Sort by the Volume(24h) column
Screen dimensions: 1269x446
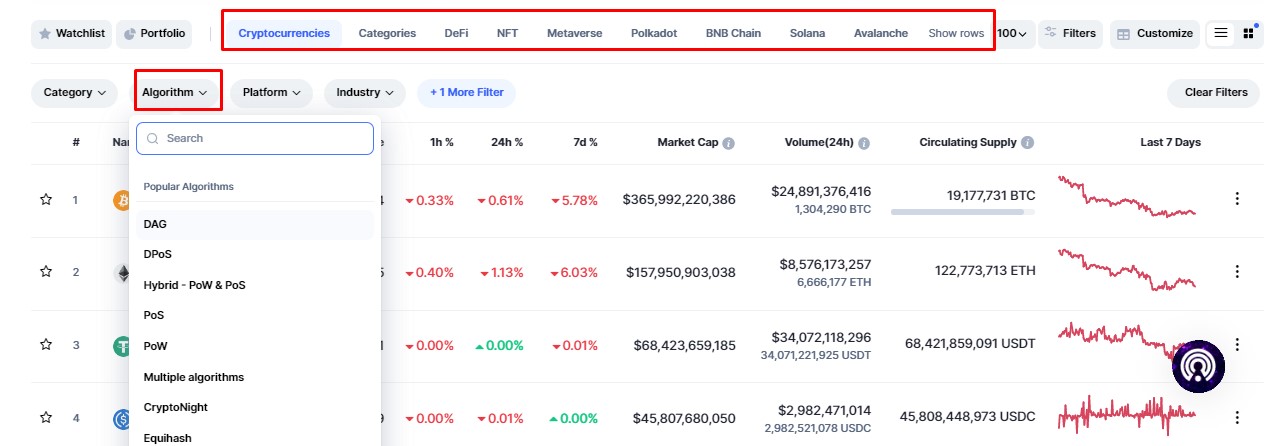pyautogui.click(x=819, y=143)
